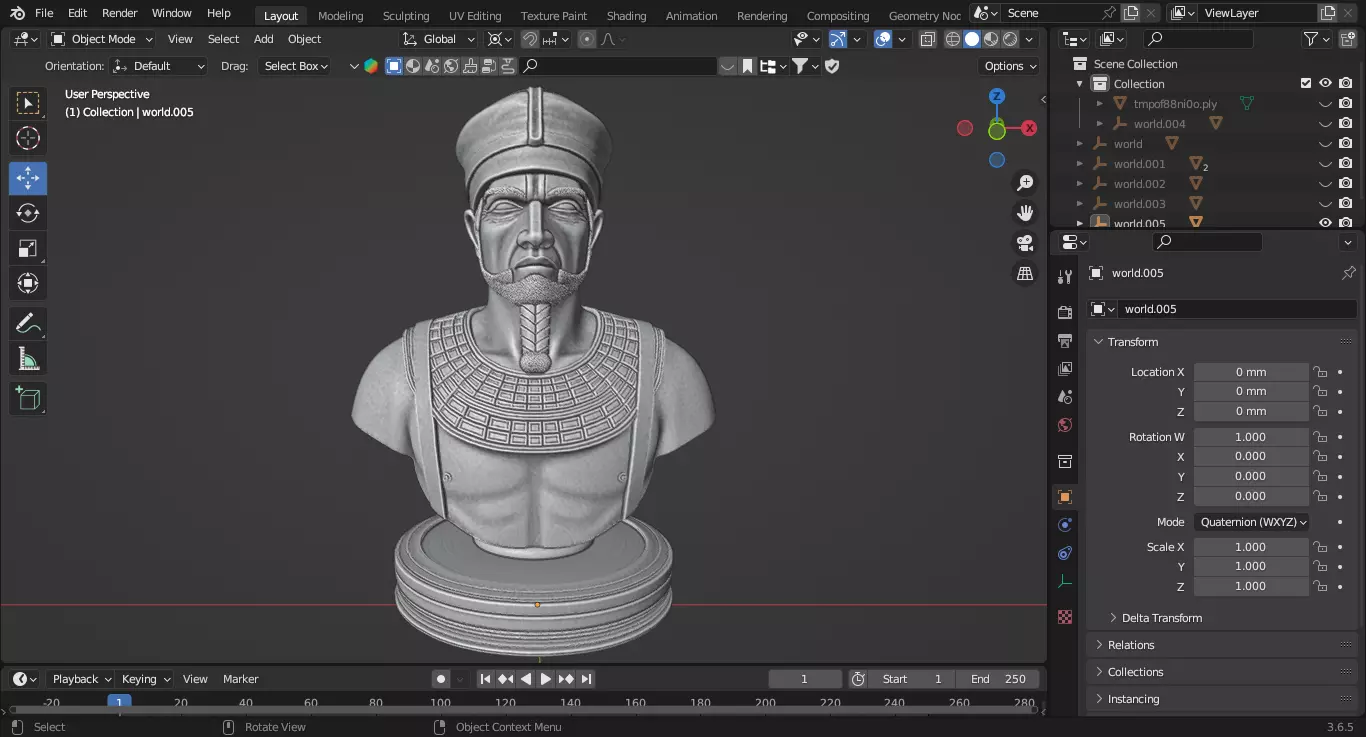Activate the Cursor tool
1366x737 pixels.
point(28,138)
